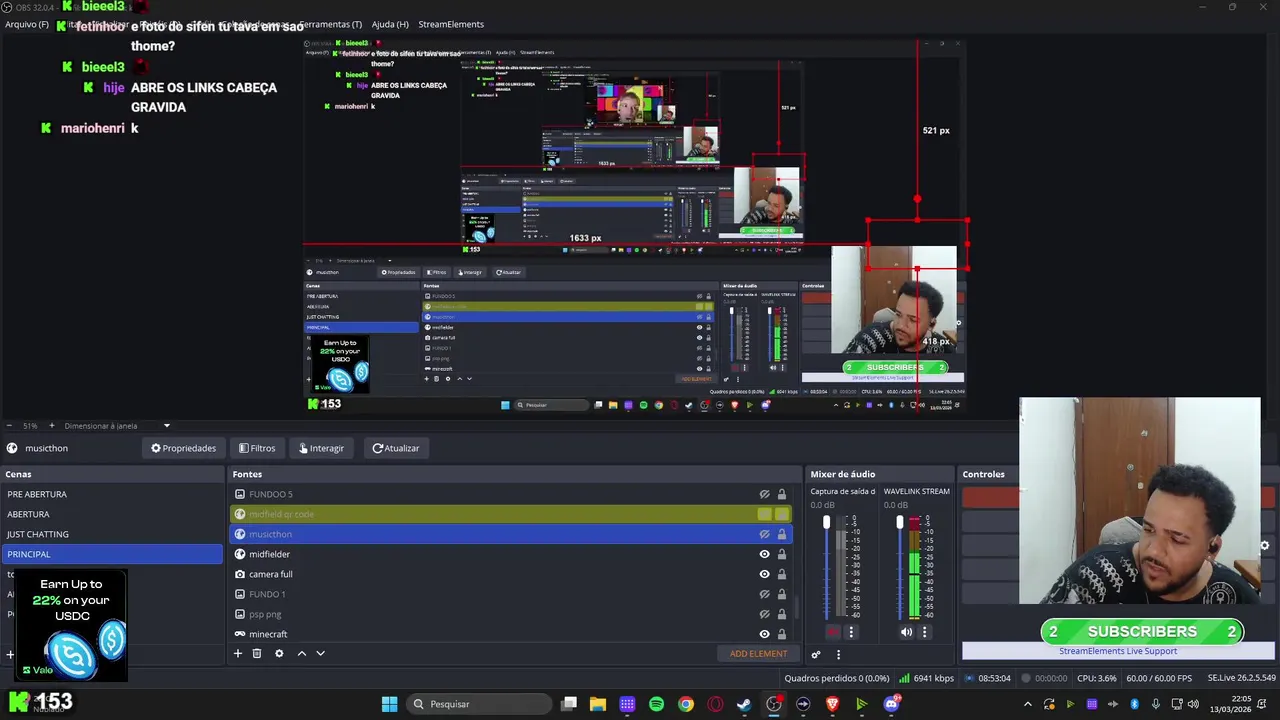Select the midfield qr code source row
The image size is (1280, 720).
pos(510,514)
